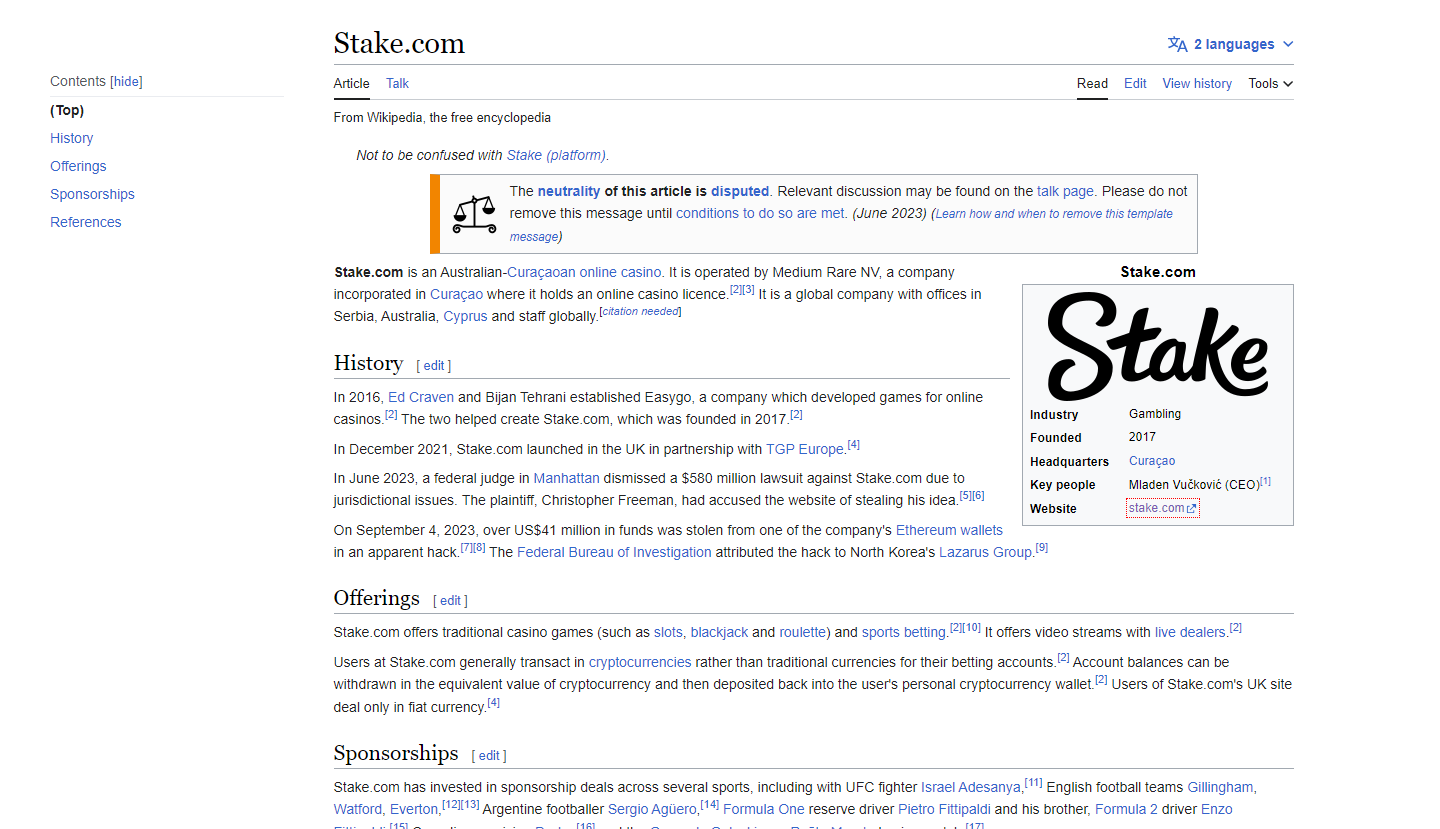Go to Sponsorships in contents sidebar

point(92,194)
